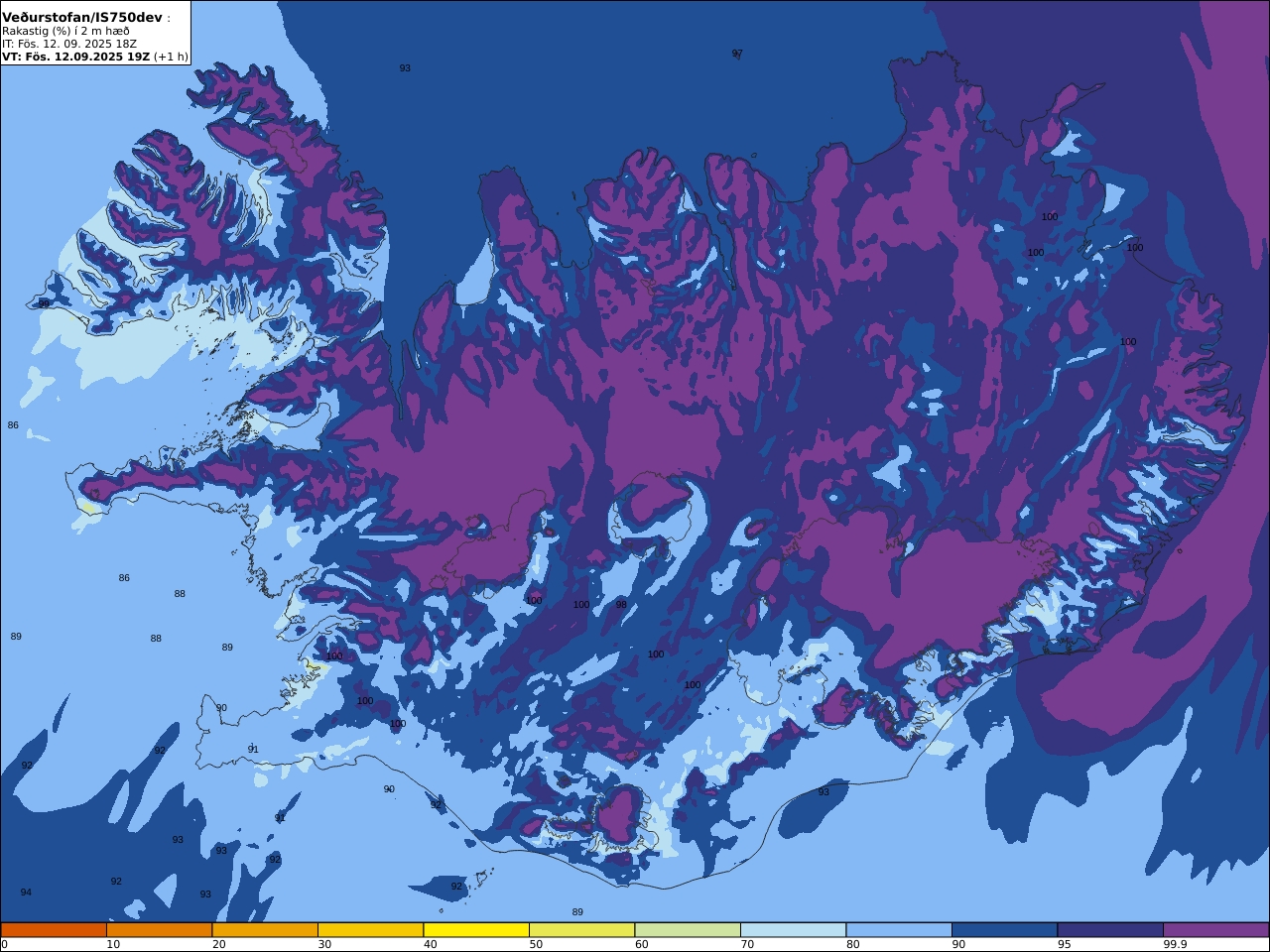
Task: Click the legend tick label 50
Action: point(536,944)
